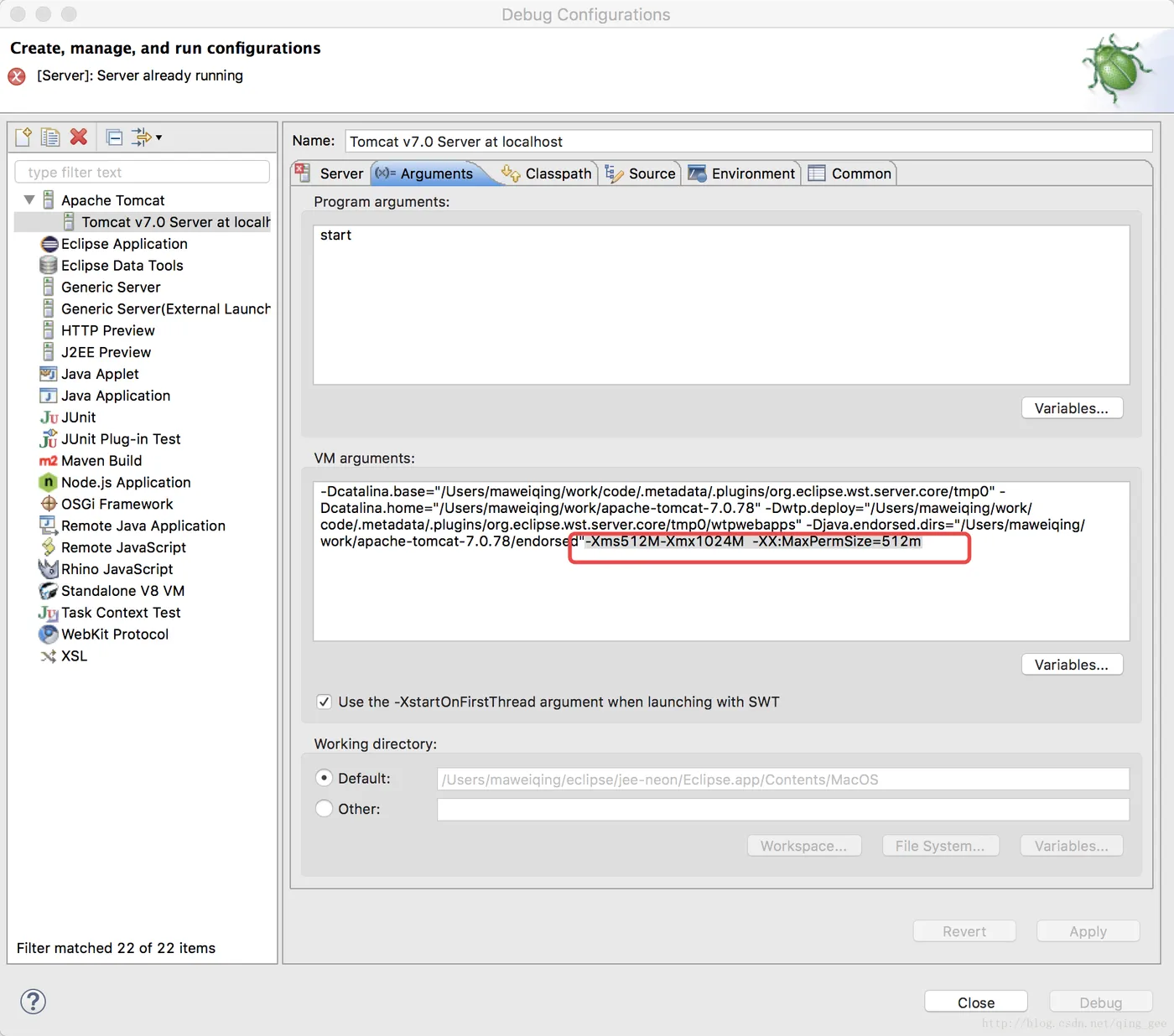Click the WebKit Protocol icon
Screen dimensions: 1174x1036
coord(49,635)
